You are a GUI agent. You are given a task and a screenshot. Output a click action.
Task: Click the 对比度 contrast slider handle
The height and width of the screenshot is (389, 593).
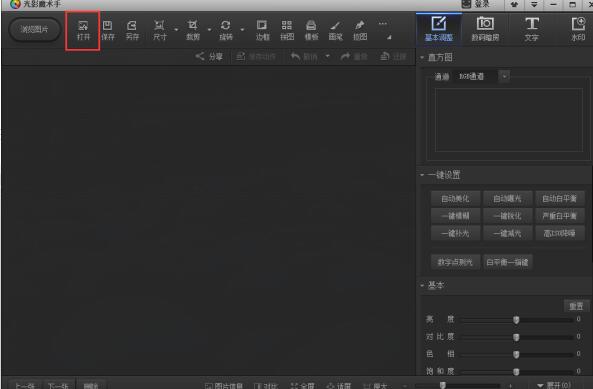point(516,337)
